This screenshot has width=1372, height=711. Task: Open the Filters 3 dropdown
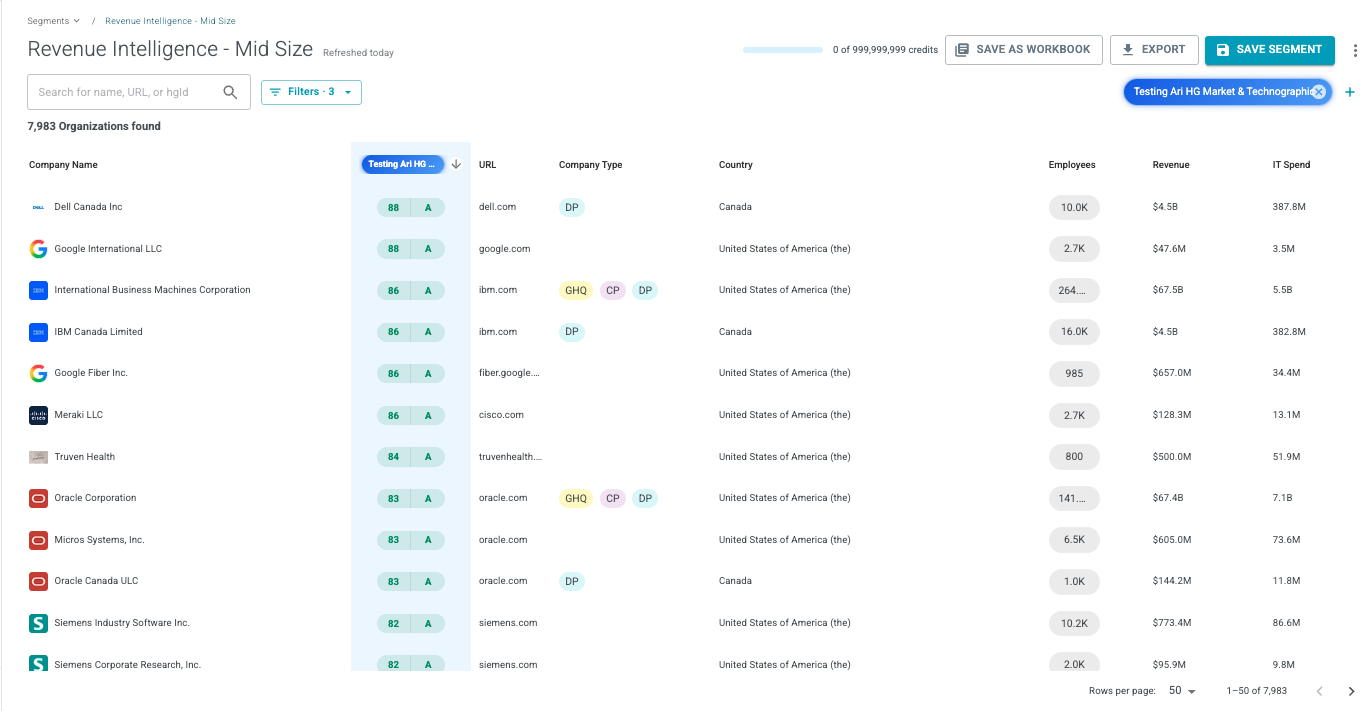point(311,92)
